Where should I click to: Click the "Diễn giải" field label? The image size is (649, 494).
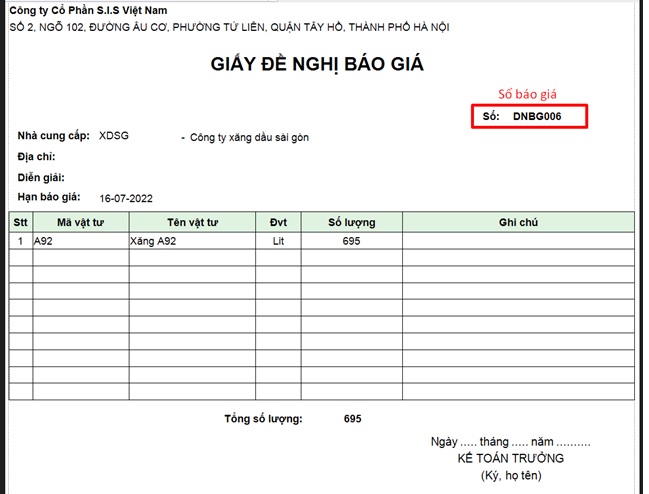click(x=40, y=177)
